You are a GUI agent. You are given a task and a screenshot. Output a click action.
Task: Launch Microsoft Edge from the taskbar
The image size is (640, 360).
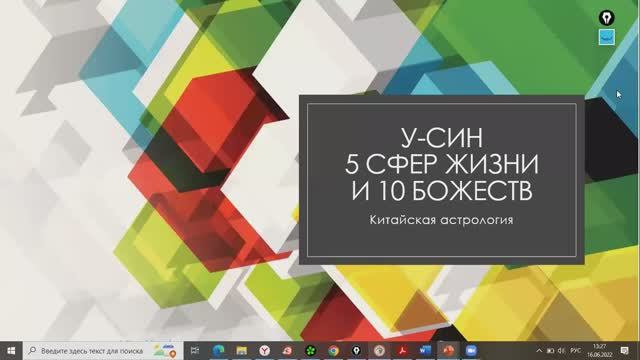tap(218, 351)
